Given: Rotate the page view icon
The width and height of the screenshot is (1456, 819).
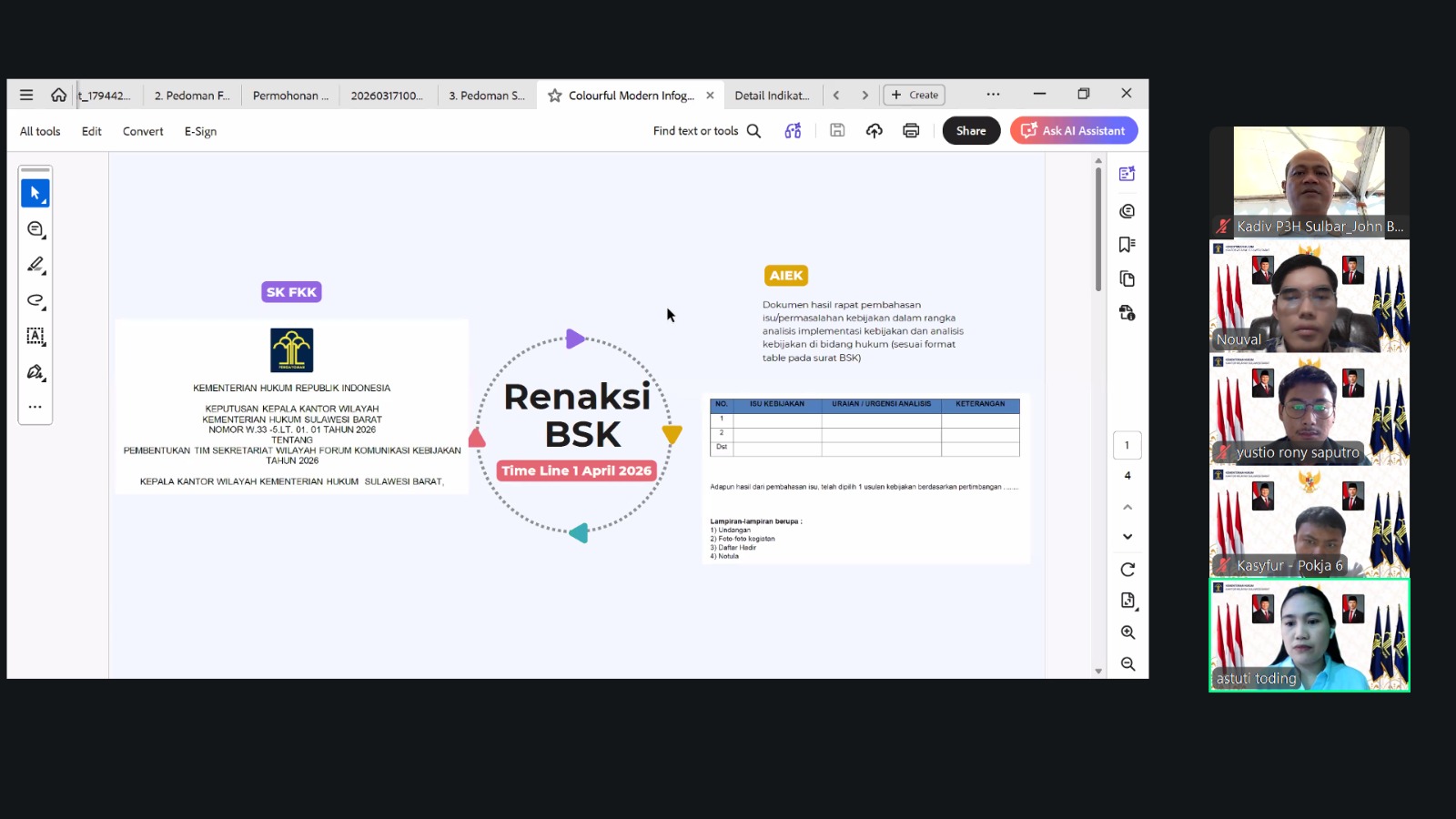Looking at the screenshot, I should coord(1127,570).
